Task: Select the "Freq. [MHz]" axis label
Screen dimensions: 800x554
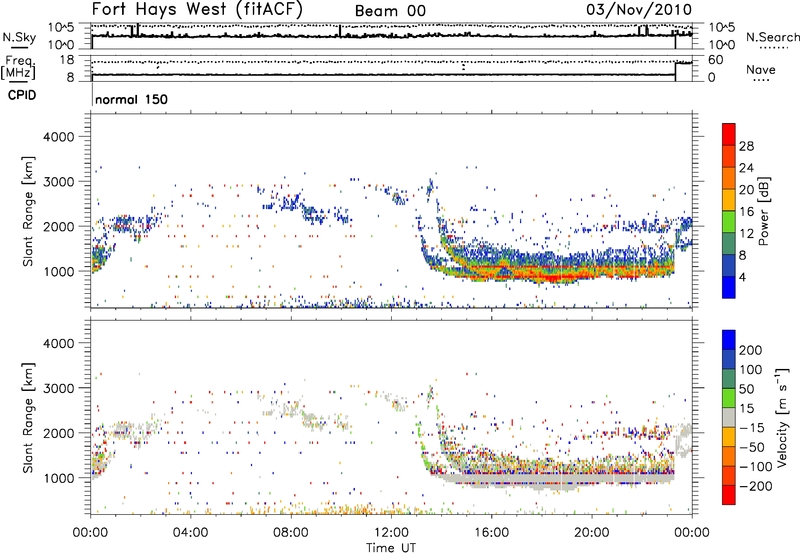Action: coord(18,68)
